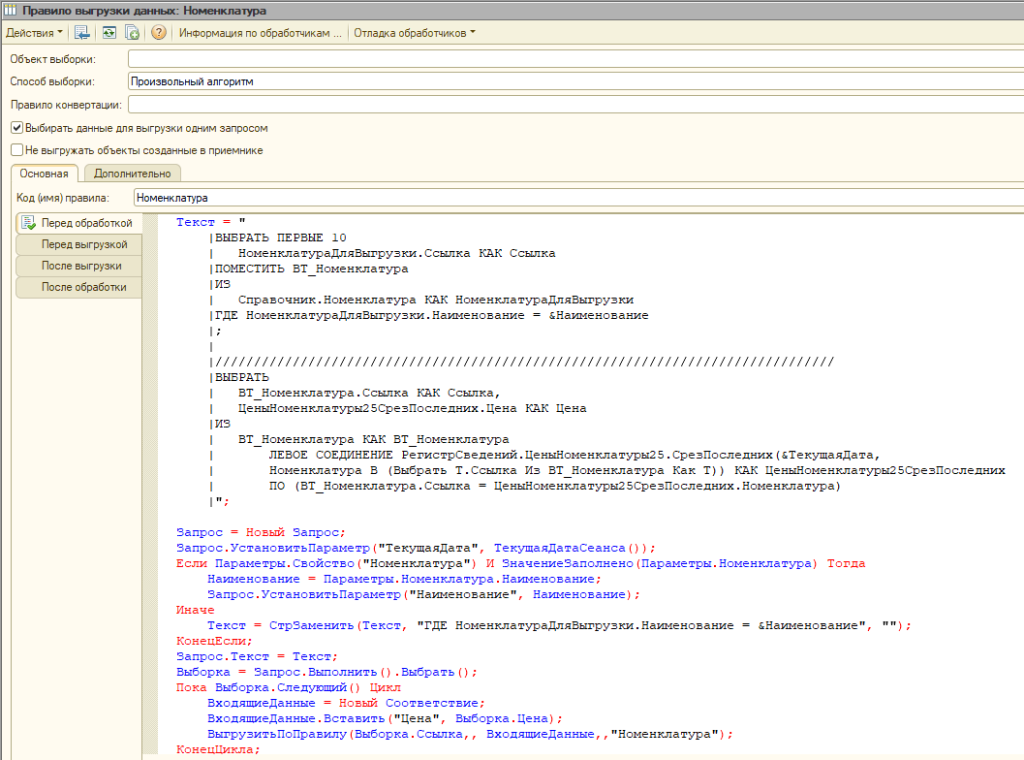This screenshot has width=1024, height=760.
Task: Toggle 'Выбирать данные для выгрузки одним запросом' checkbox
Action: pyautogui.click(x=17, y=128)
